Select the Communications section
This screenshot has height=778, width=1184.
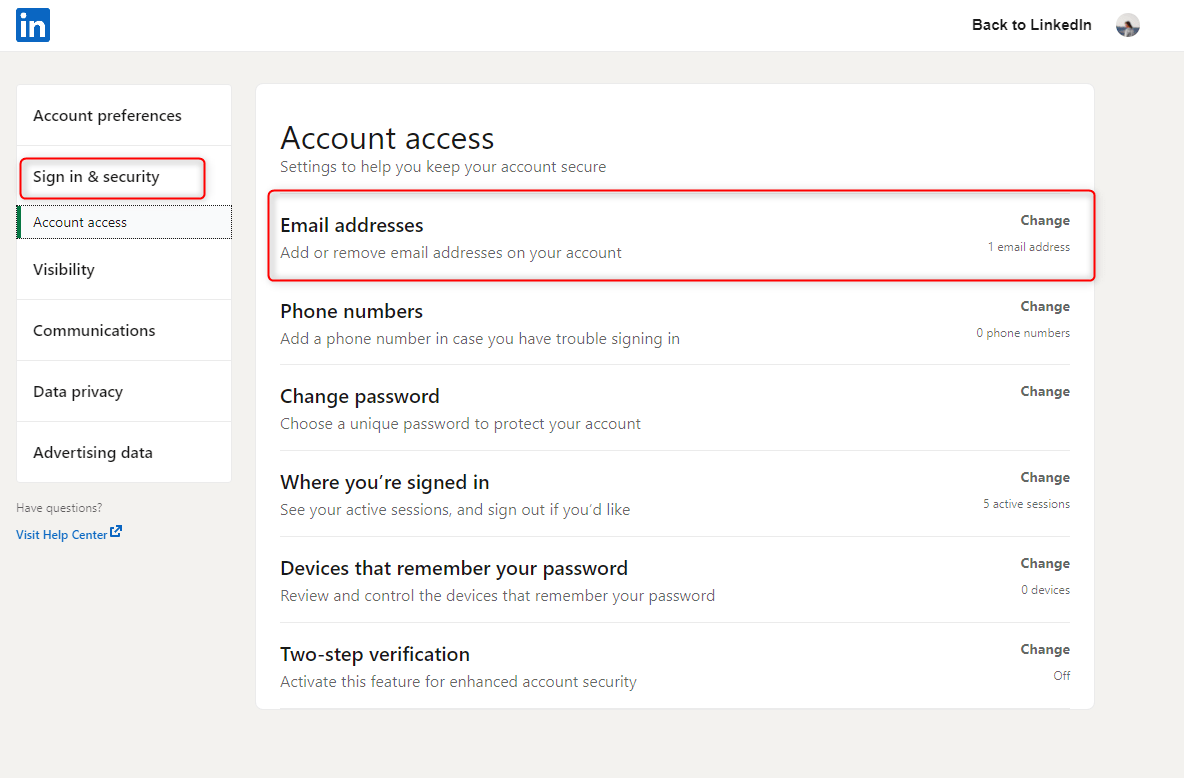(94, 330)
